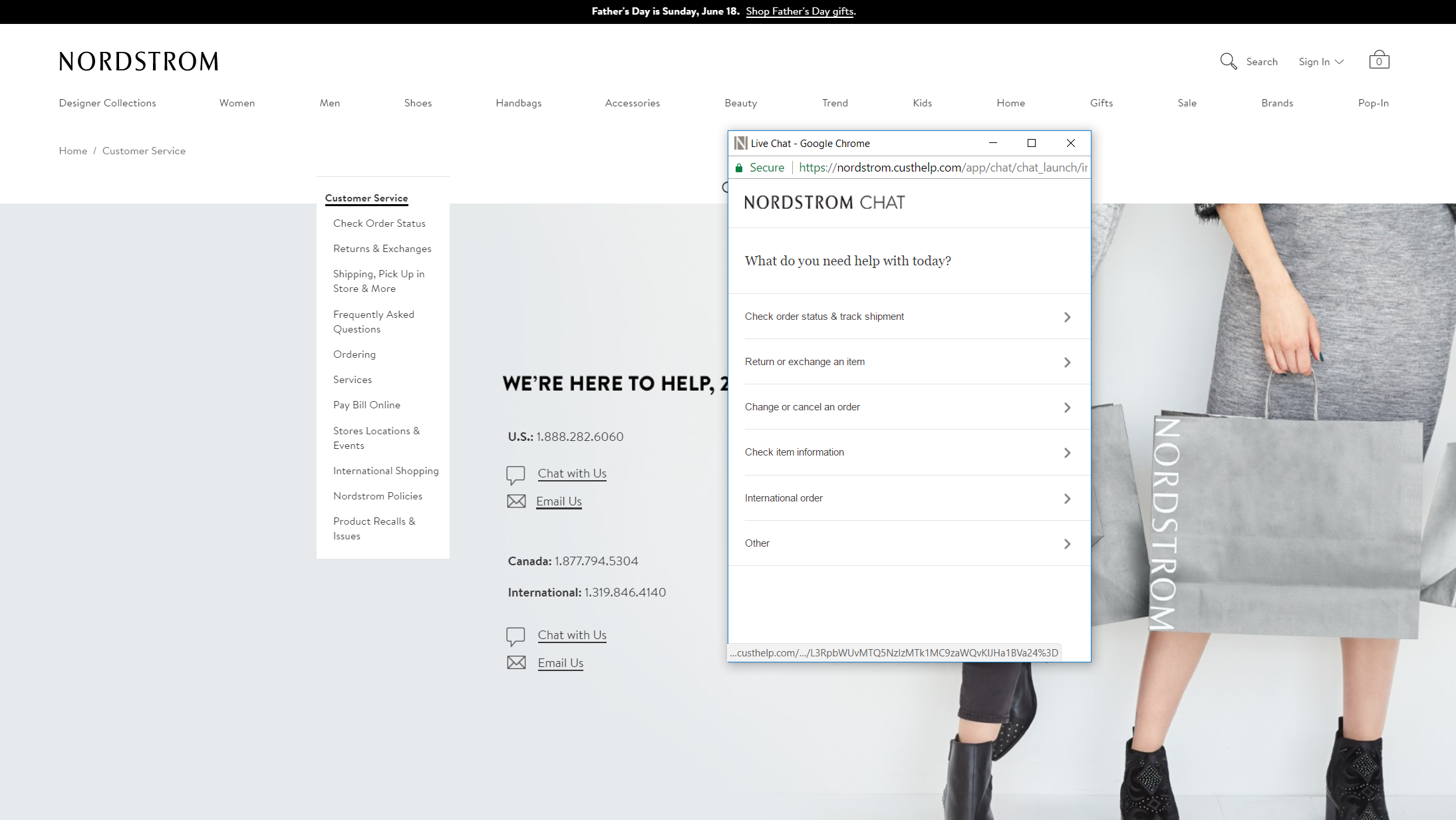This screenshot has width=1456, height=820.
Task: Click Customer Service breadcrumb
Action: coord(144,151)
